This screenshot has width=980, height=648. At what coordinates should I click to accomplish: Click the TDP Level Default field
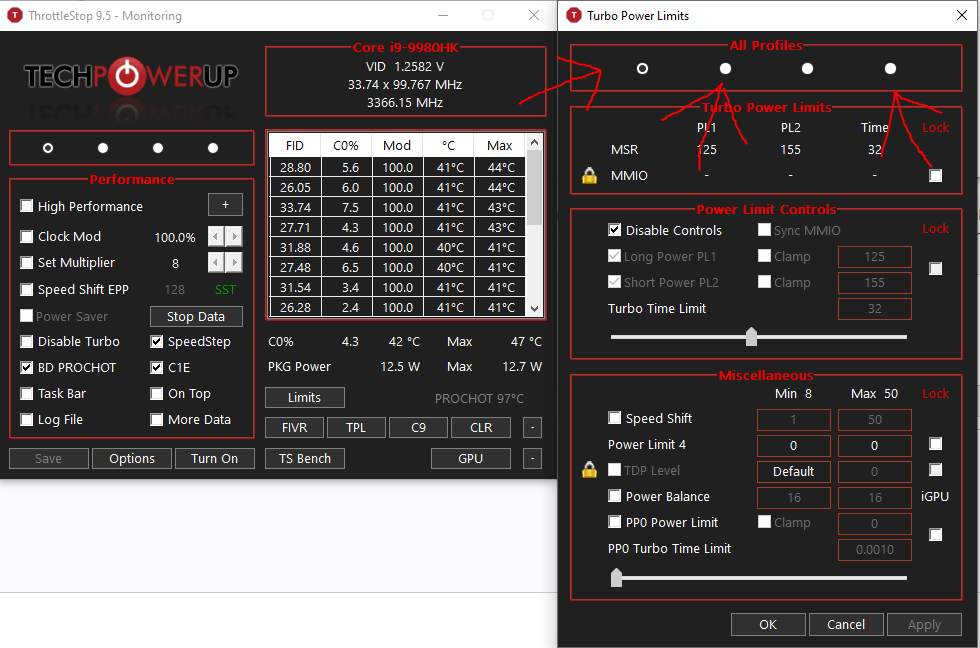tap(794, 472)
